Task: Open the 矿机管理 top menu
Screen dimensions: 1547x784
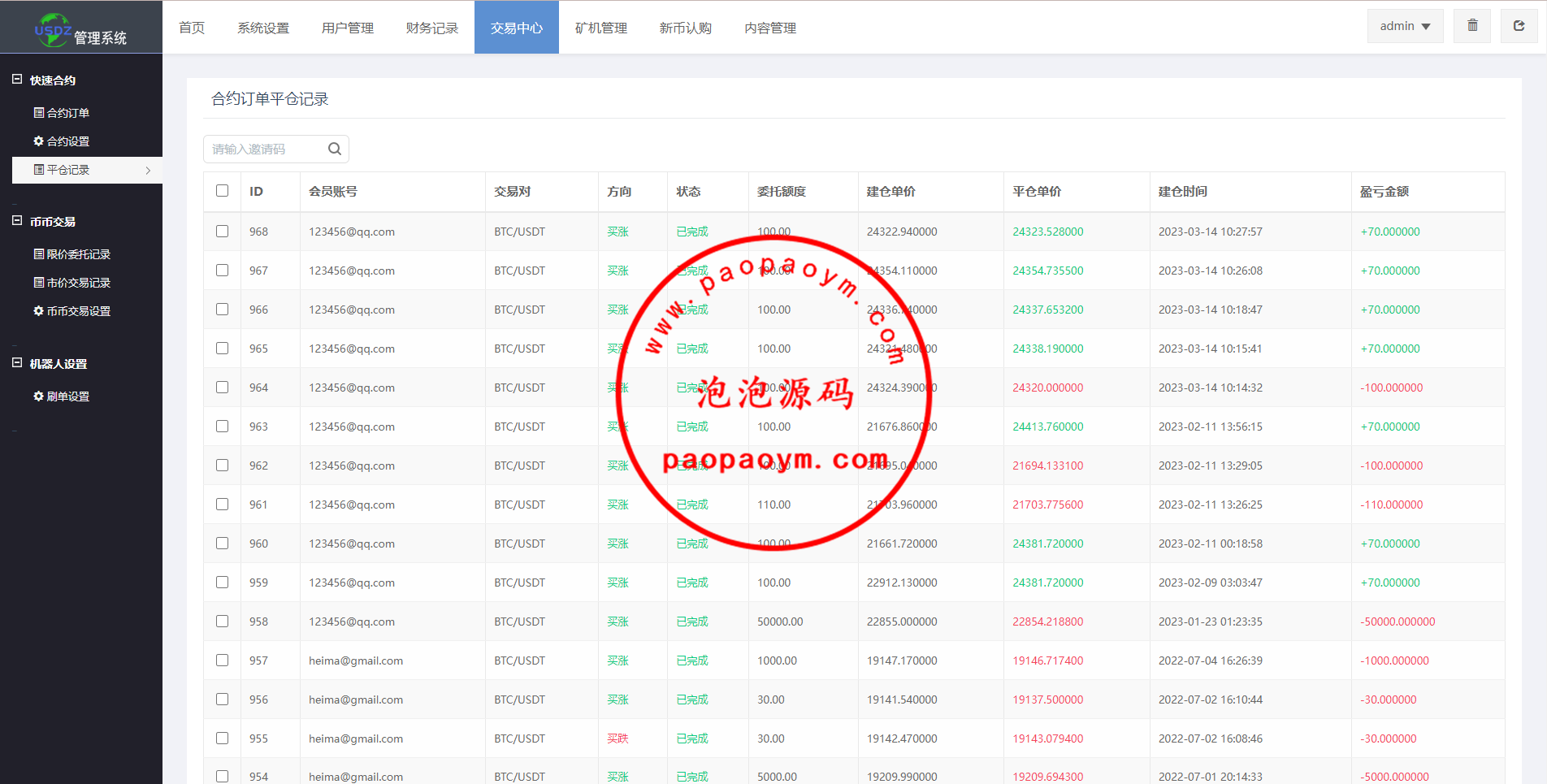Action: [601, 28]
